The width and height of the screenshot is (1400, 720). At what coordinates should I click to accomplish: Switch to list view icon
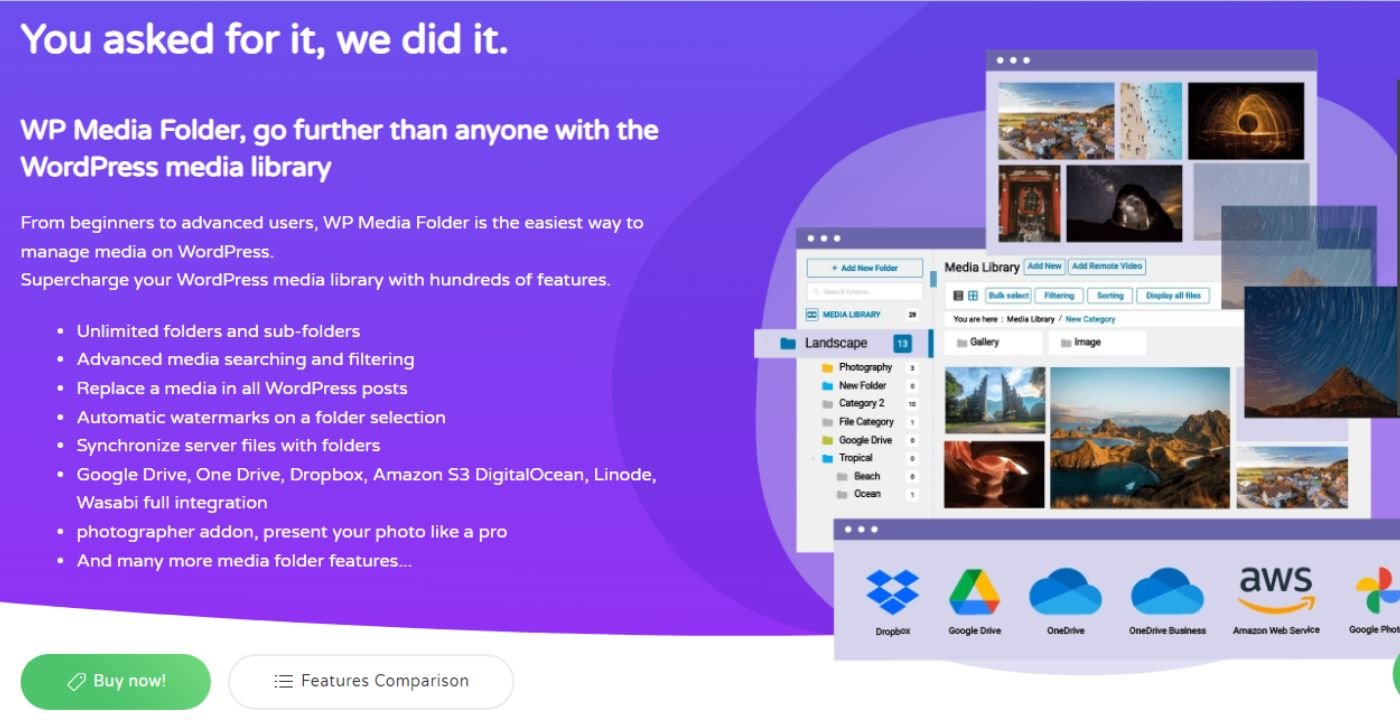958,296
